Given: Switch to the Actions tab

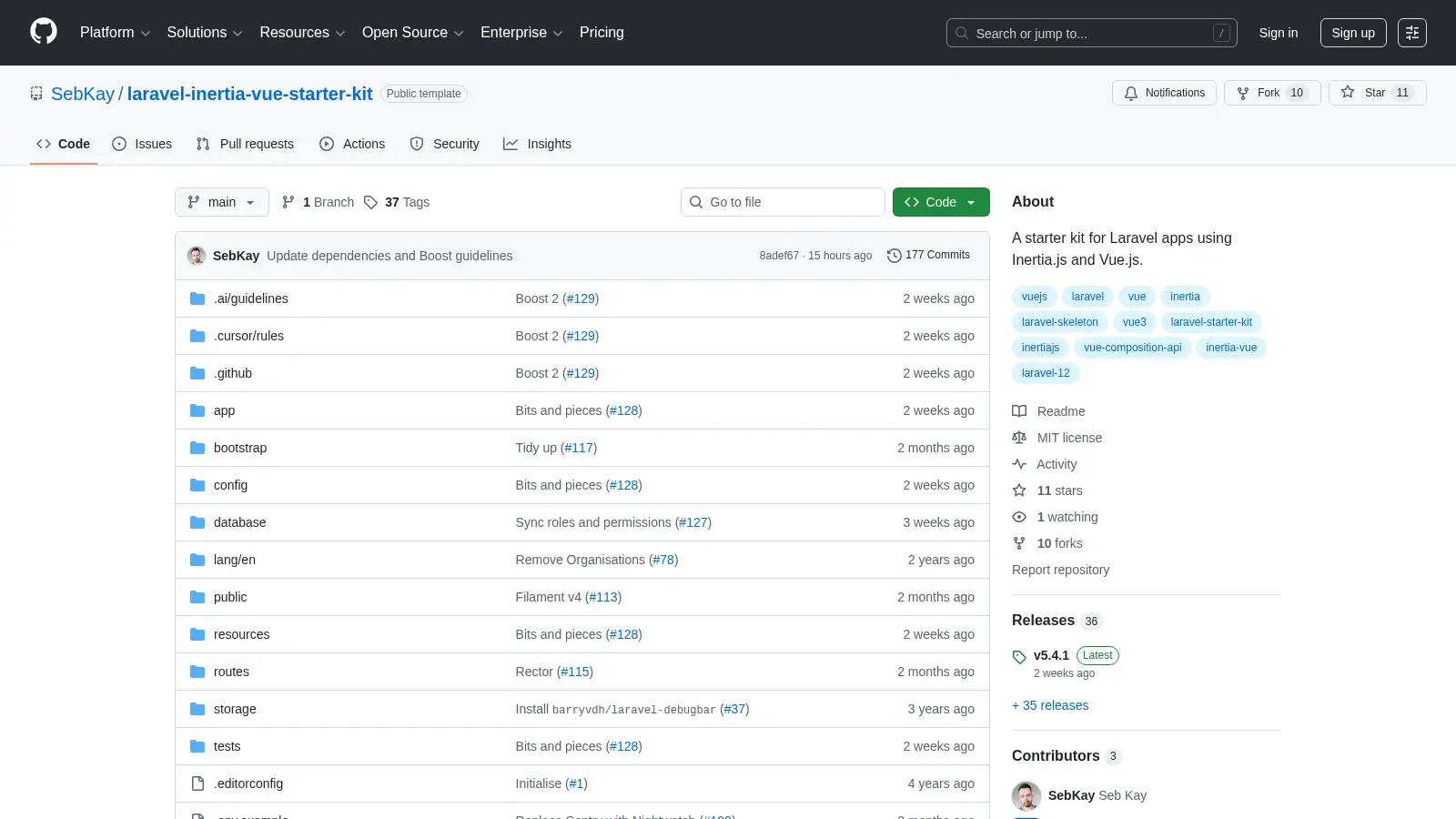Looking at the screenshot, I should coord(352,144).
